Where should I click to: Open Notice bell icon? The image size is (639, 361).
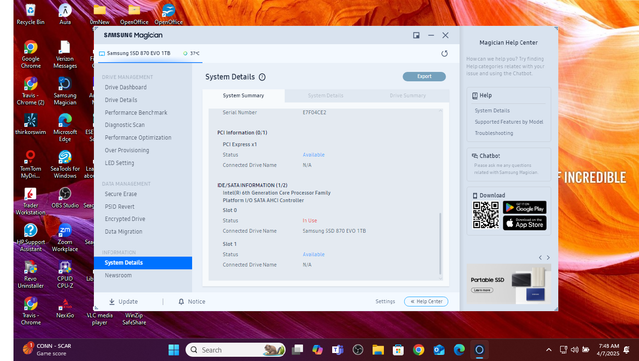click(181, 302)
